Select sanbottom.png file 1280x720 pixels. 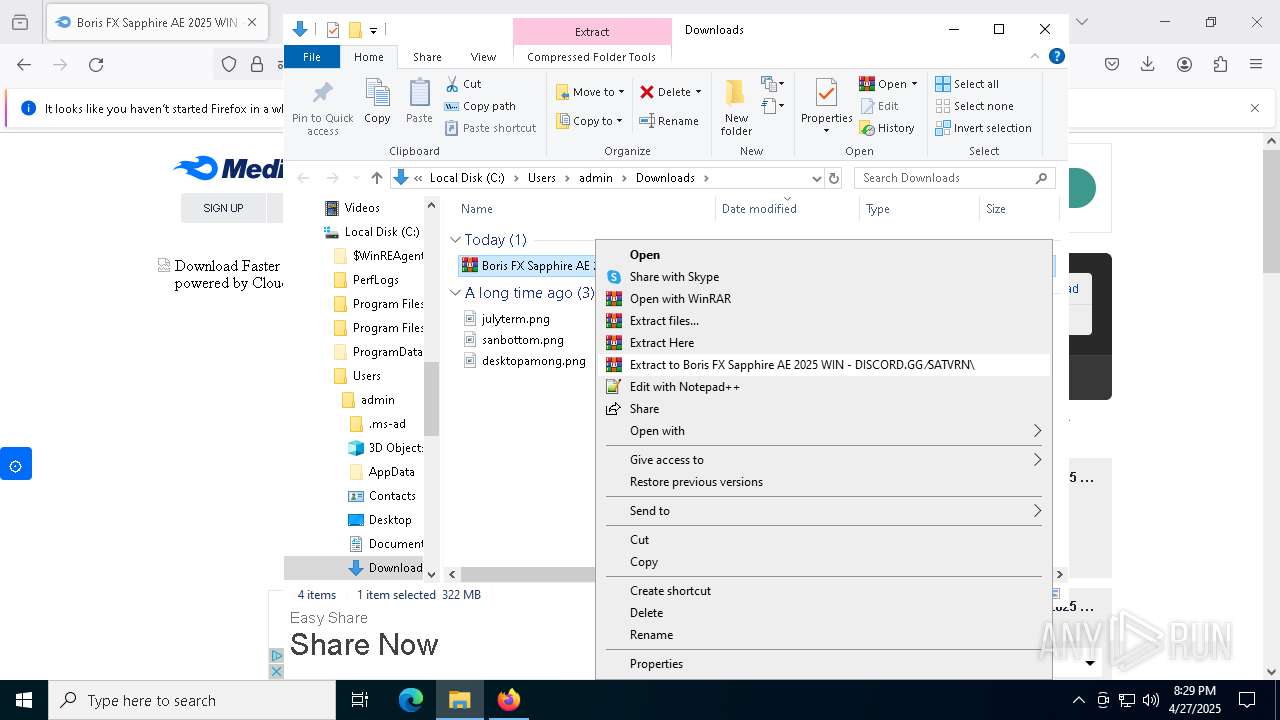coord(522,340)
